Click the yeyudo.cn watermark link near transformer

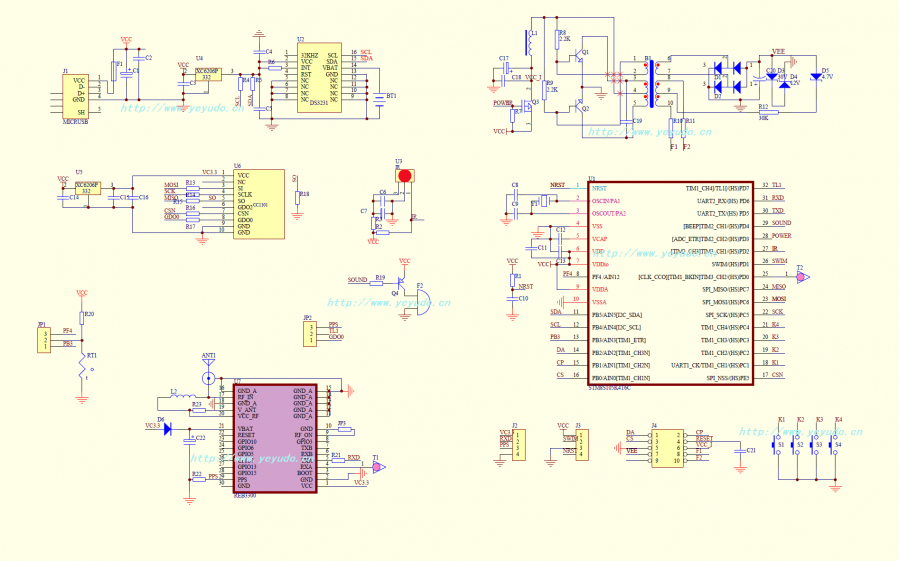click(648, 131)
